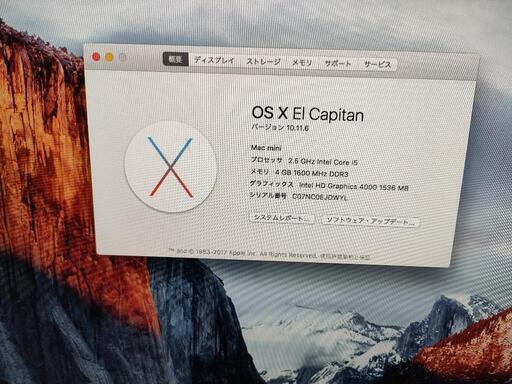Click the Mac mini model name
The width and height of the screenshot is (512, 384).
pos(266,148)
